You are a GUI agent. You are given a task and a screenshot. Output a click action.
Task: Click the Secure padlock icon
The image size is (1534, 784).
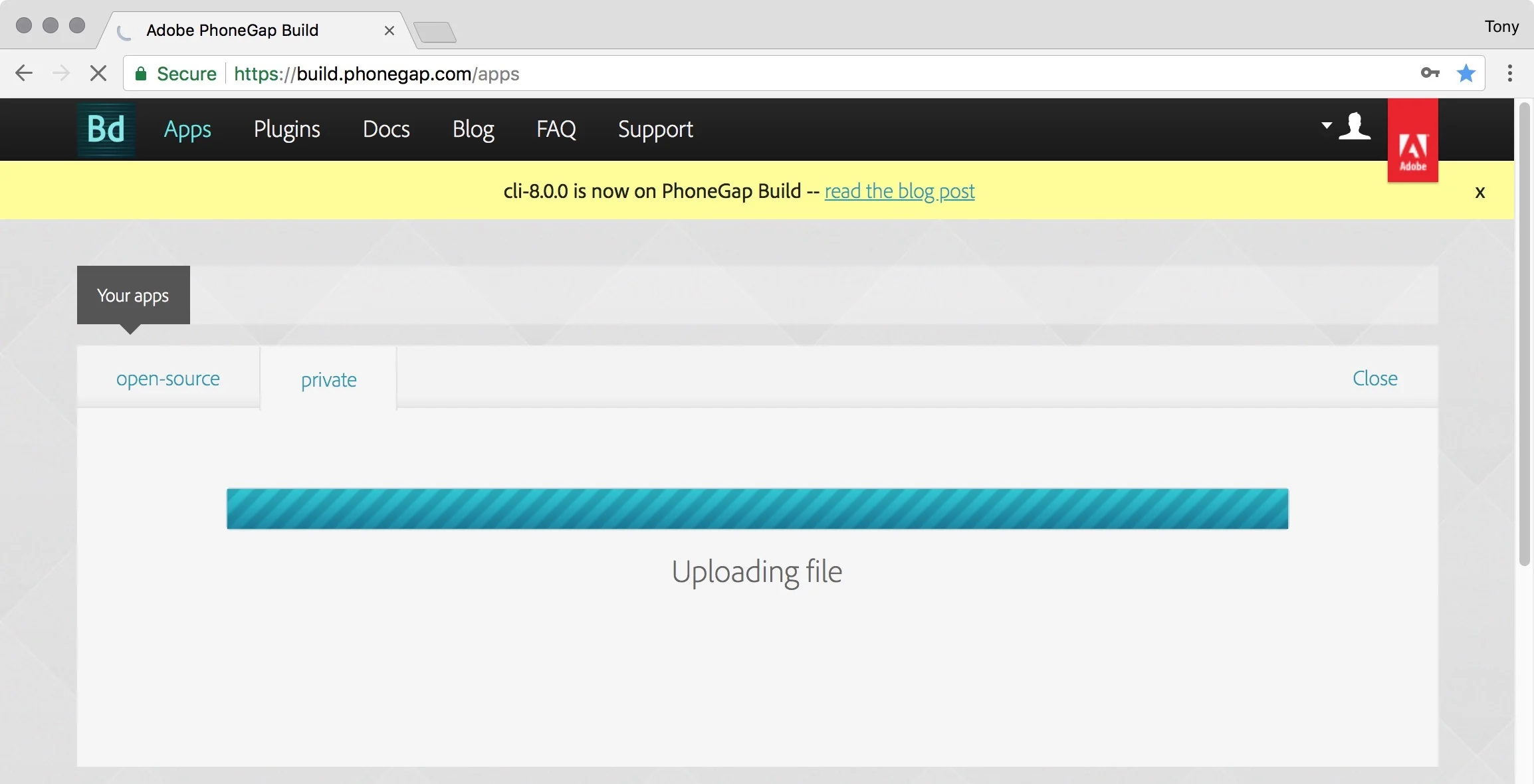[x=140, y=74]
